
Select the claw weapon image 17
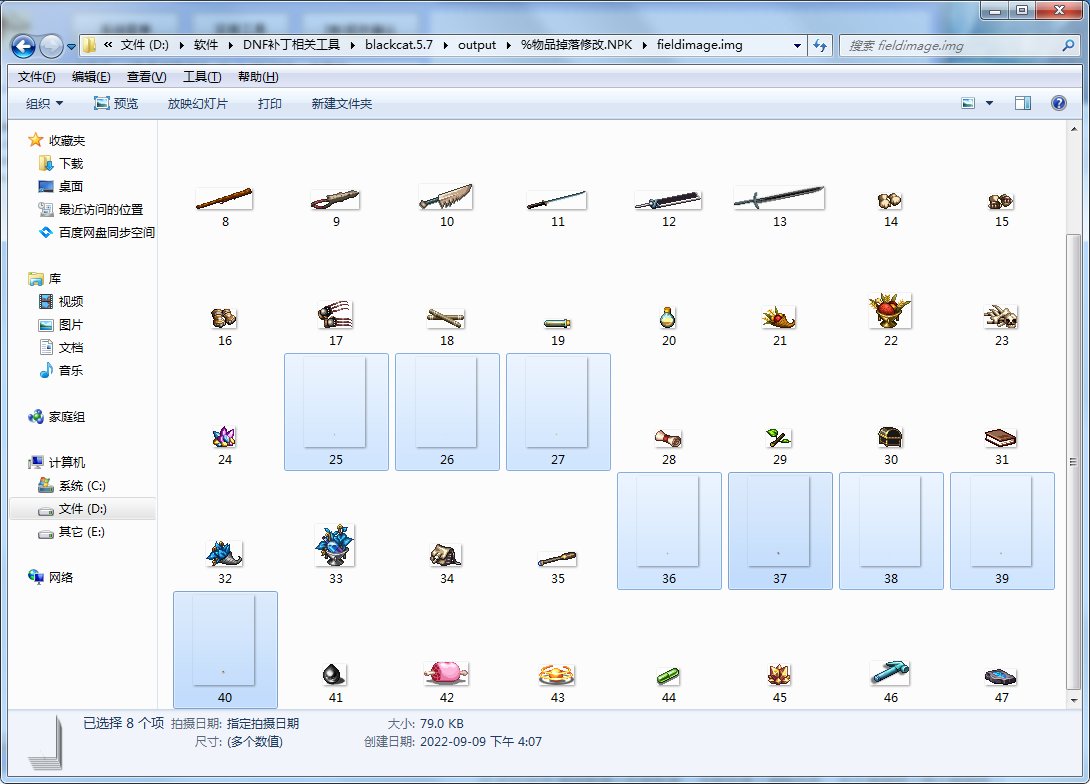335,315
